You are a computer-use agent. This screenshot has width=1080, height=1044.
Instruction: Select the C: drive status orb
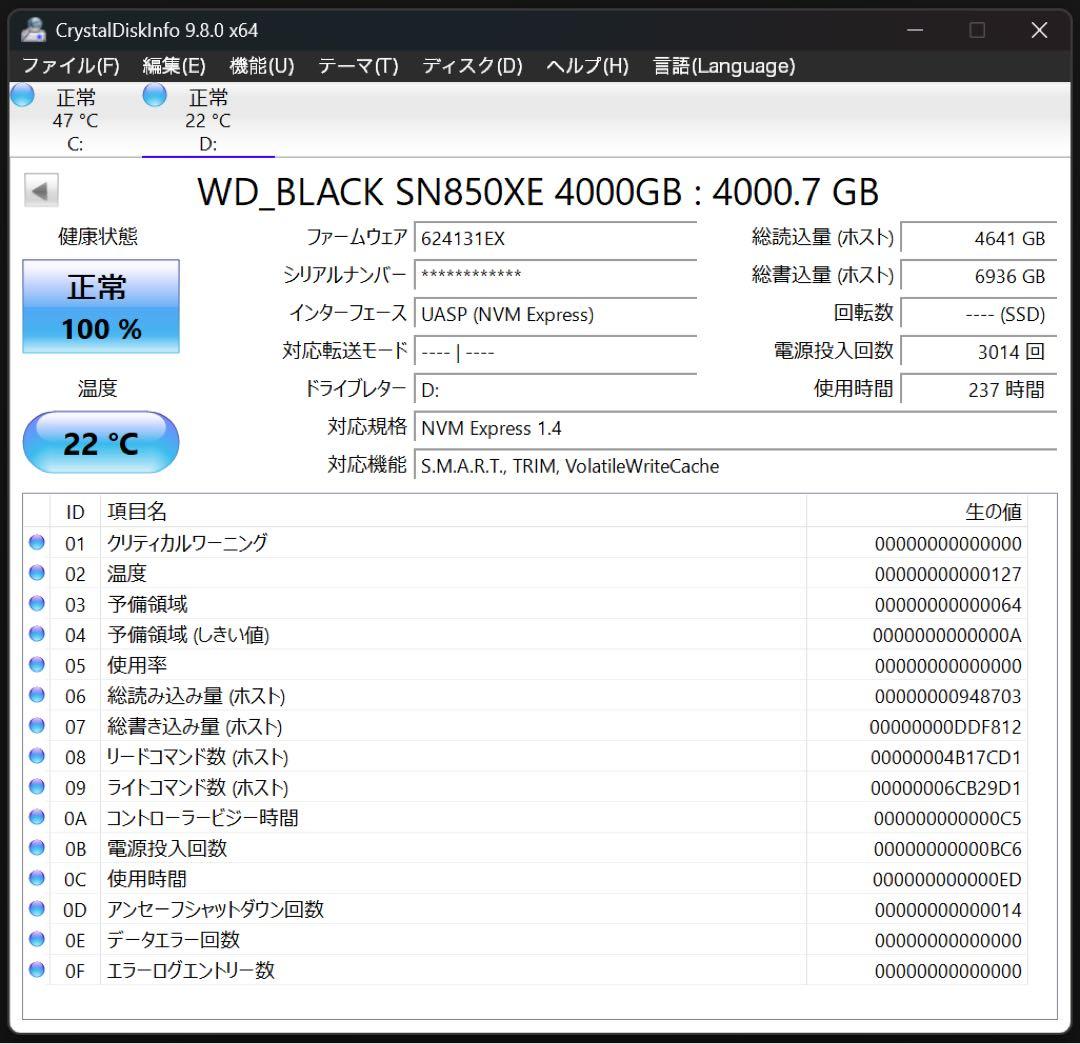23,95
